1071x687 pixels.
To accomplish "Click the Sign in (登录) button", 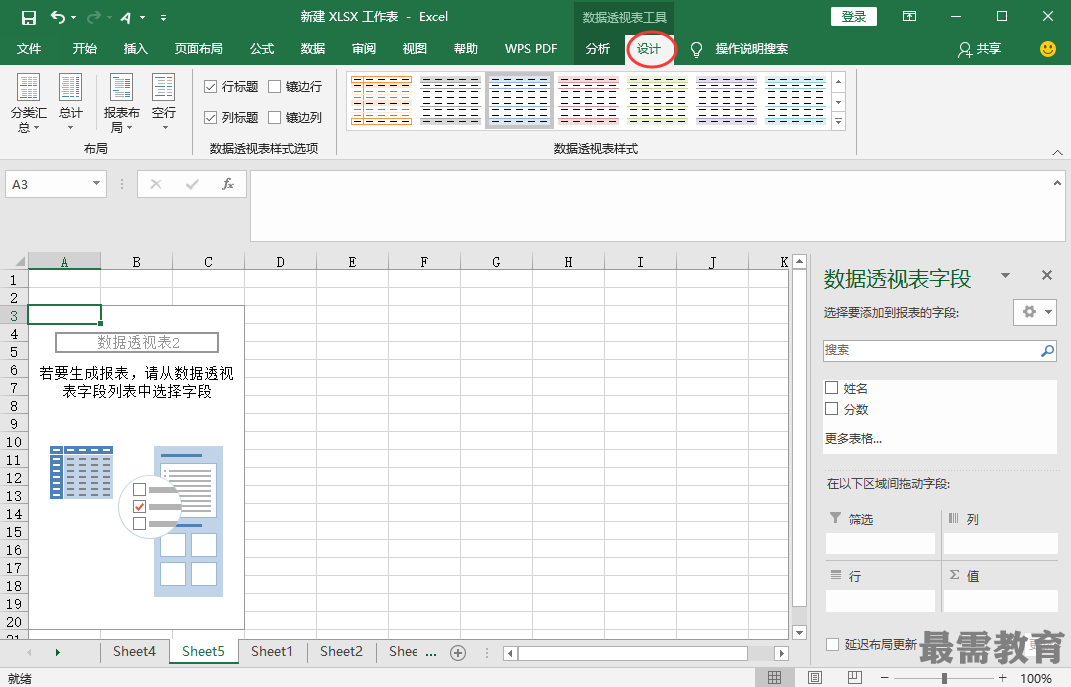I will 854,16.
